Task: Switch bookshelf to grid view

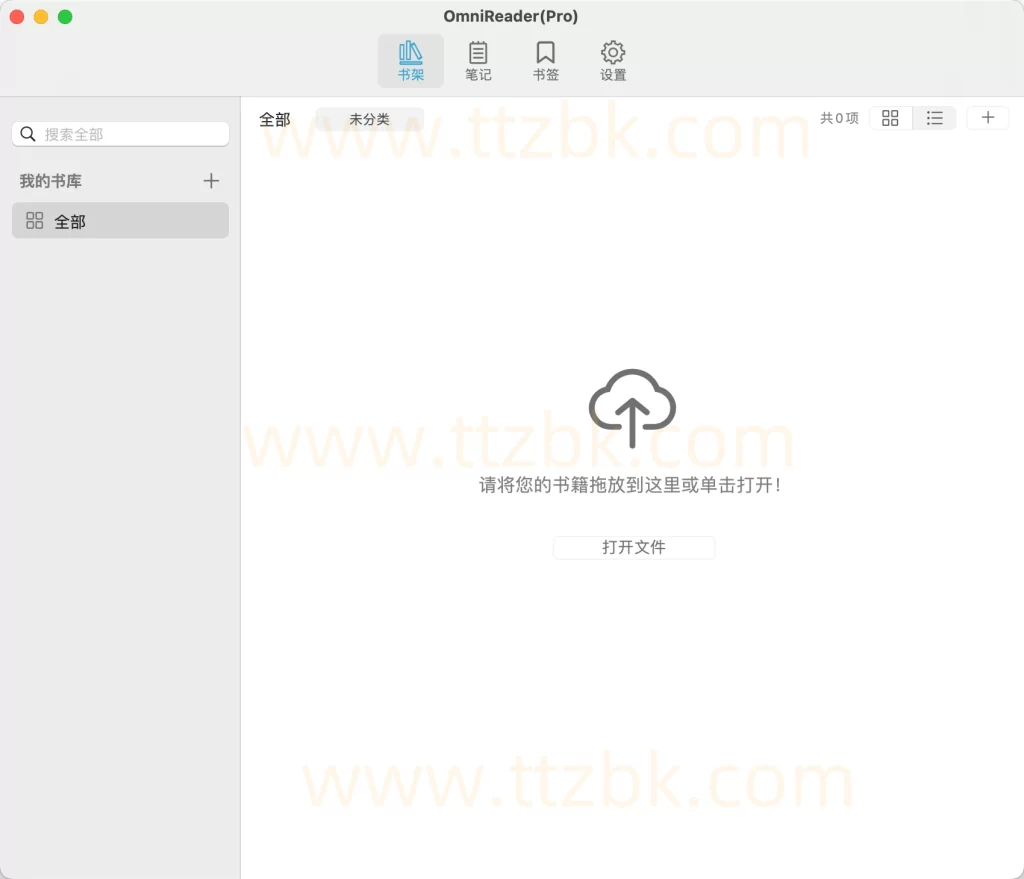Action: (x=890, y=117)
